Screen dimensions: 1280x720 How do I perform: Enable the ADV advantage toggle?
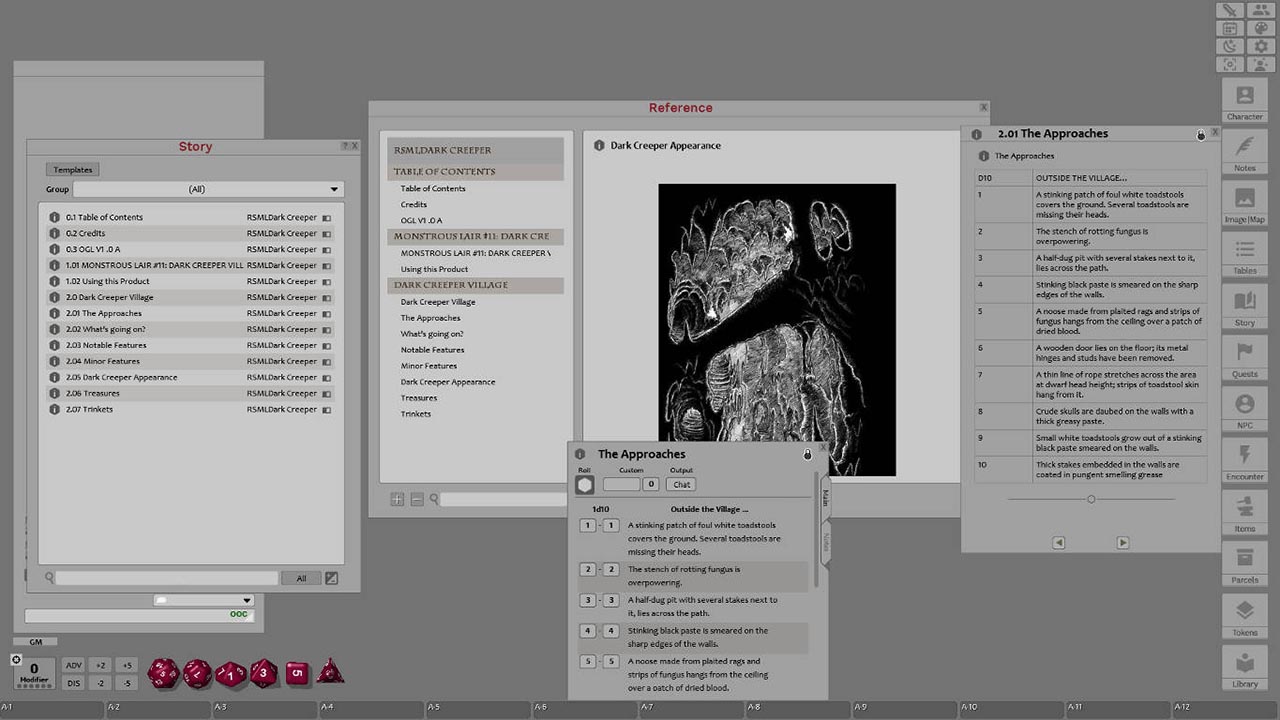(75, 666)
